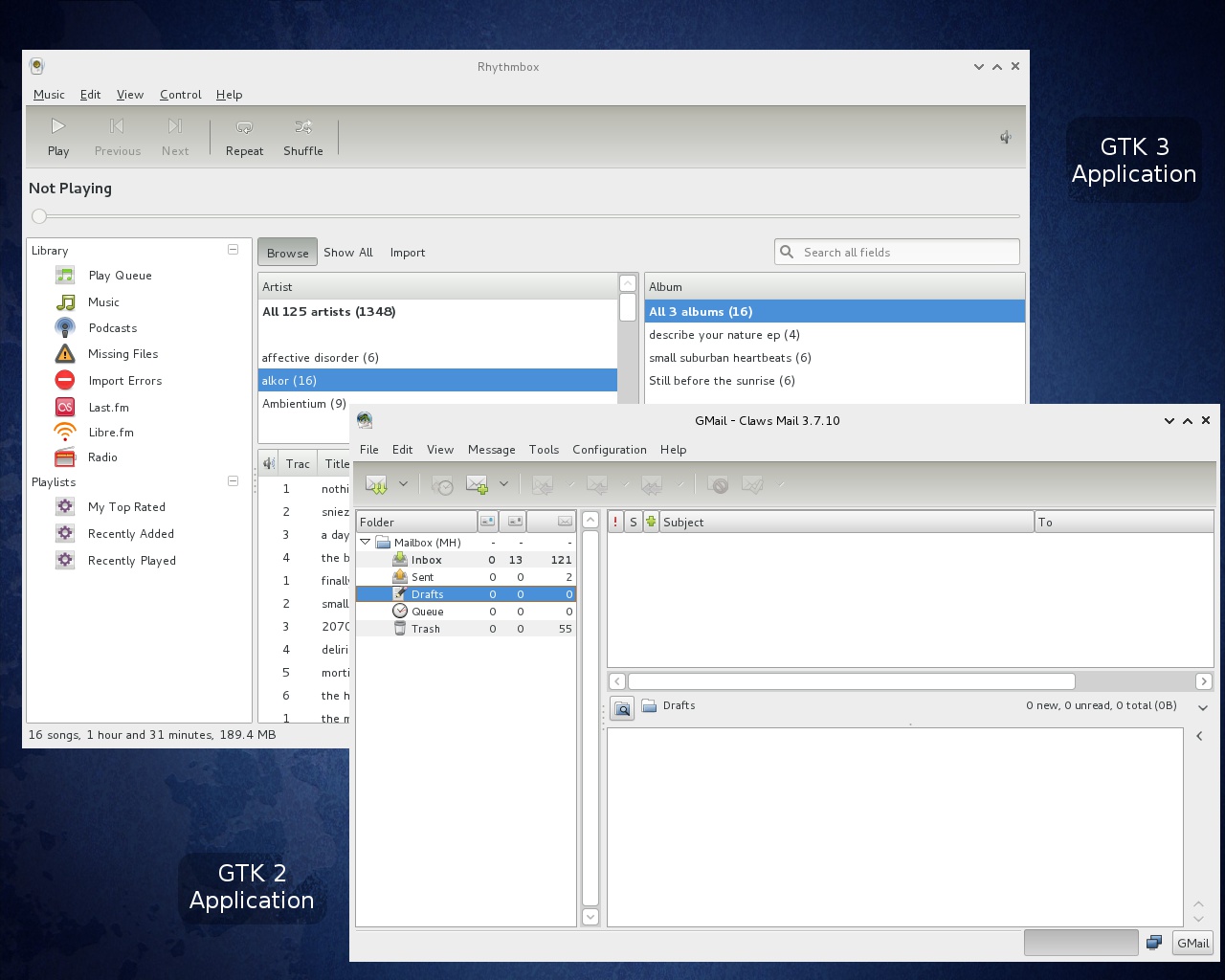Screen dimensions: 1225x980
Task: Click the attachment column header icon
Action: point(651,522)
